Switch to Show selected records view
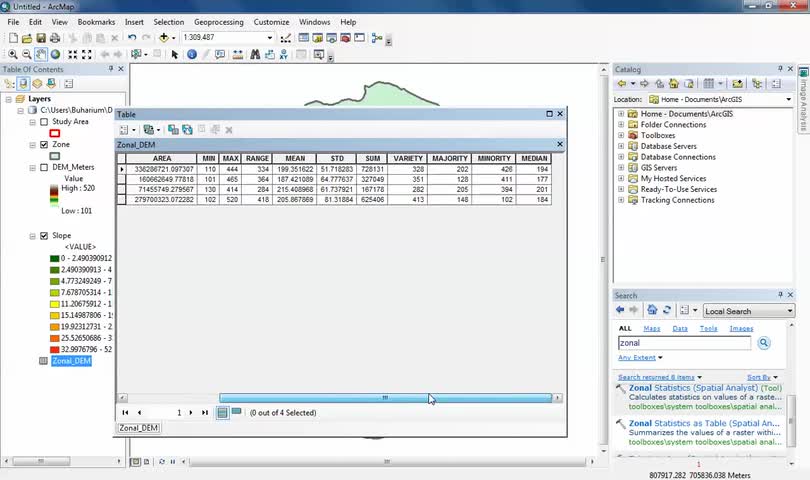 click(237, 412)
